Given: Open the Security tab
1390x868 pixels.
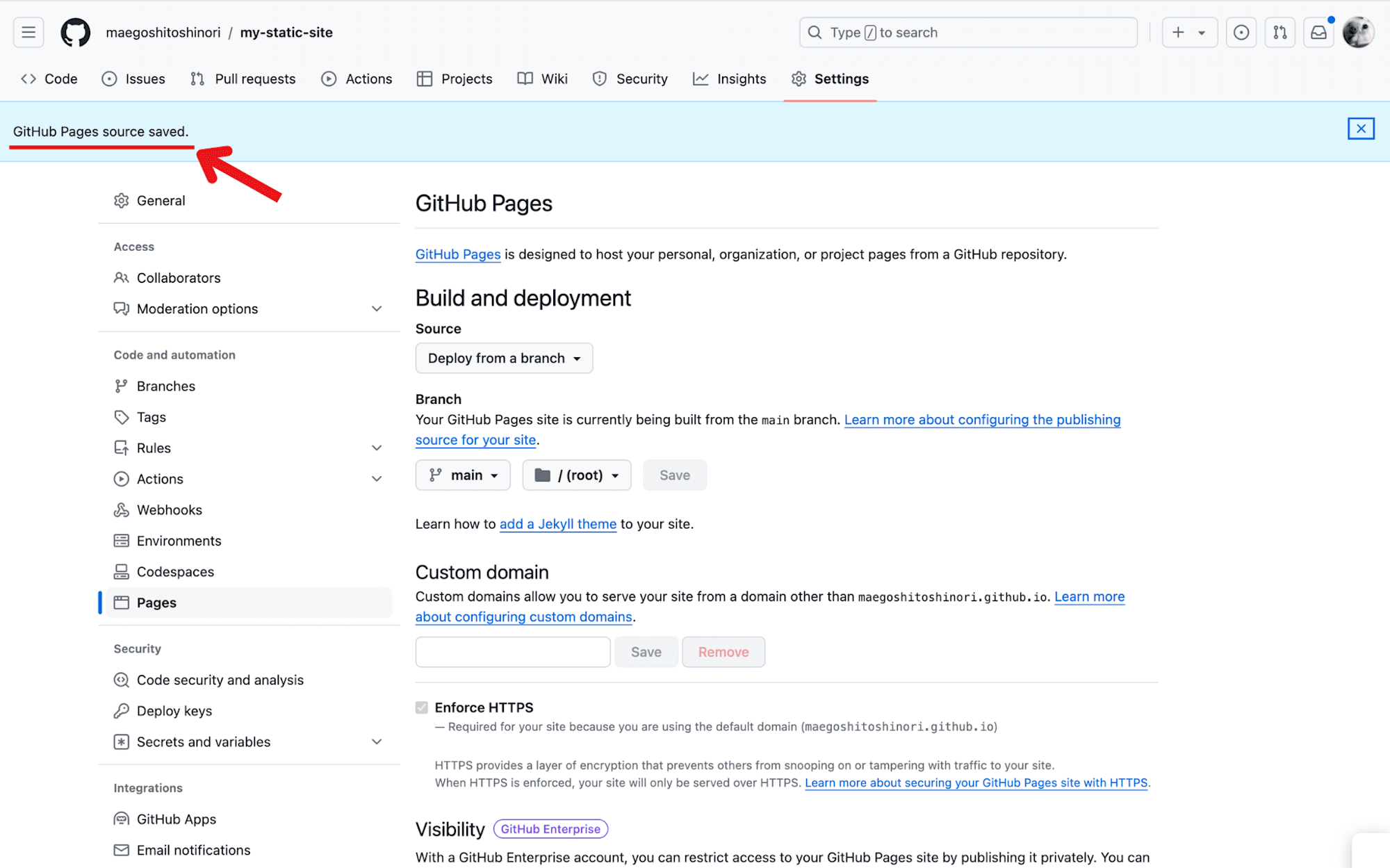Looking at the screenshot, I should (x=630, y=79).
